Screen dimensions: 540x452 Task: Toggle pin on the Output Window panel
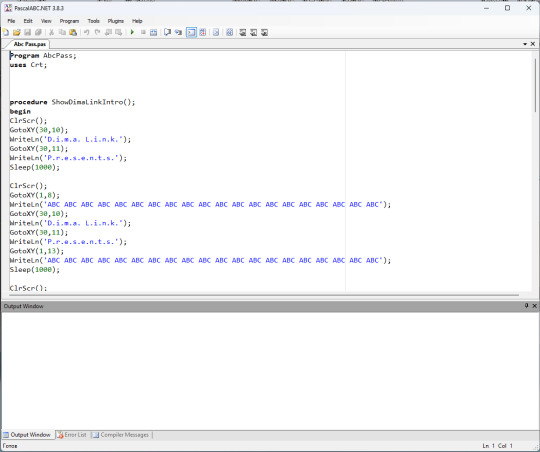pos(526,306)
